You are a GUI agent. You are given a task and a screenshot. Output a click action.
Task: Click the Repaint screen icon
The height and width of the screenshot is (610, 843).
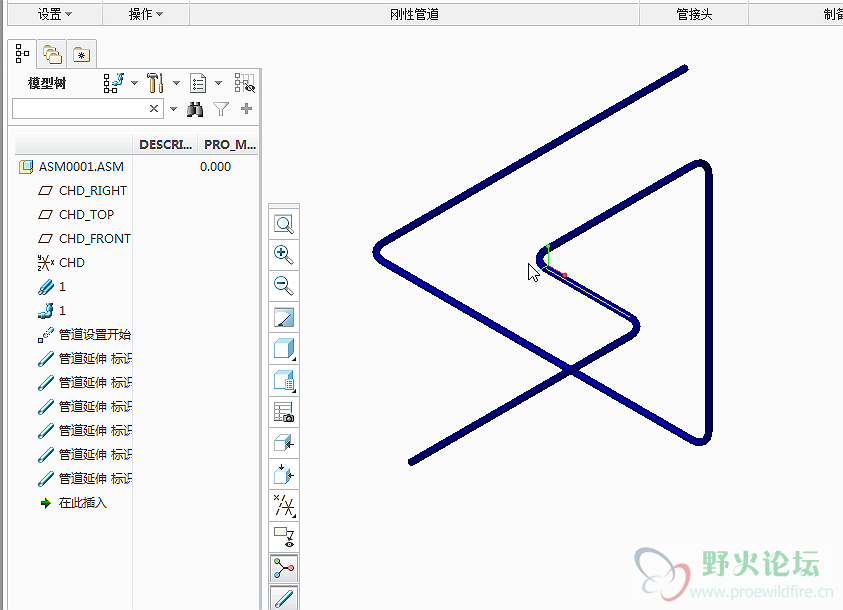[283, 317]
